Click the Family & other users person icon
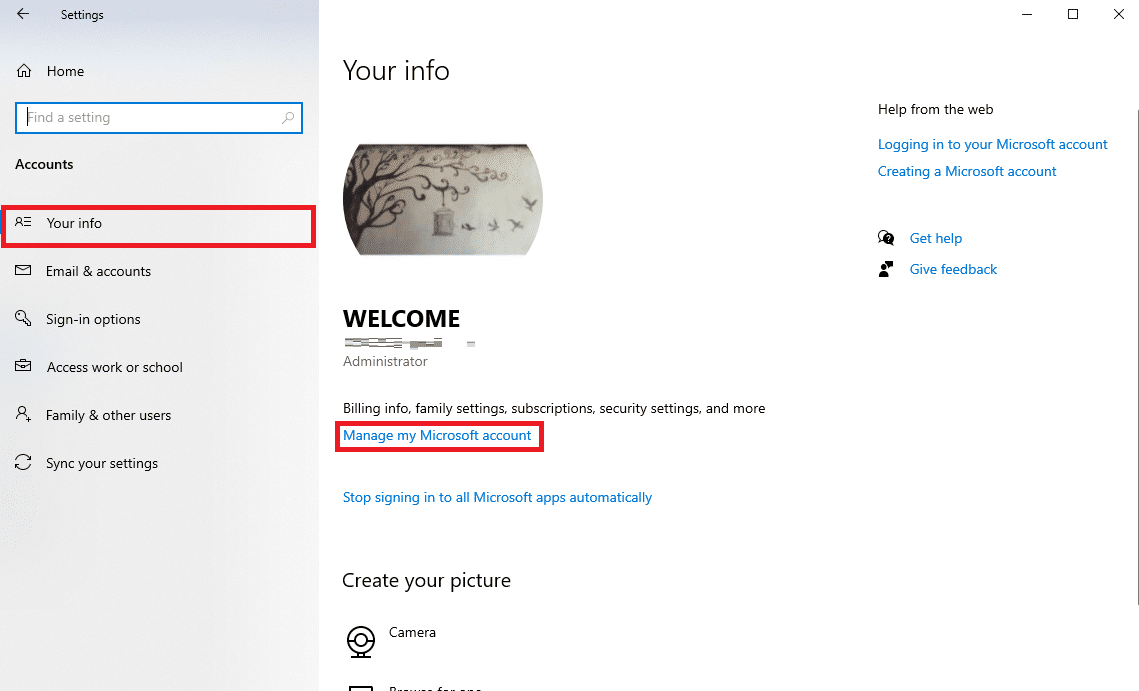The height and width of the screenshot is (691, 1139). (23, 414)
